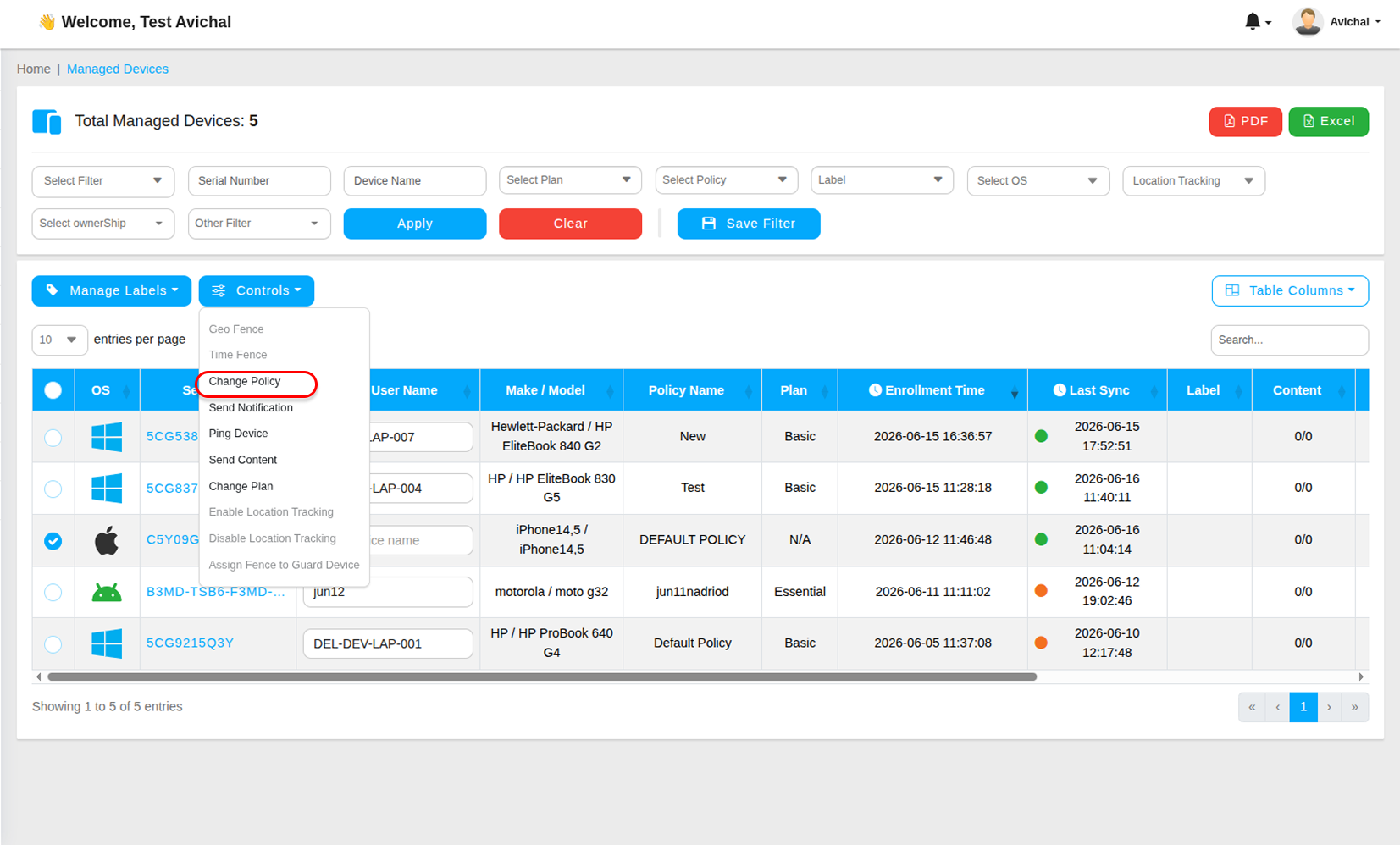Click the Apple OS icon in device row
Screen dimensions: 1400x845
[x=107, y=540]
